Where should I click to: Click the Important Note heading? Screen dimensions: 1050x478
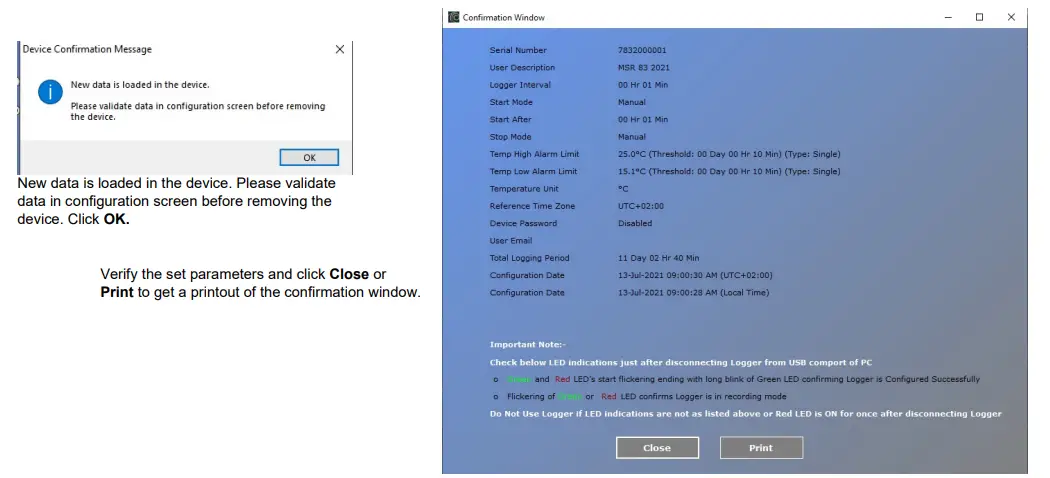(x=528, y=345)
